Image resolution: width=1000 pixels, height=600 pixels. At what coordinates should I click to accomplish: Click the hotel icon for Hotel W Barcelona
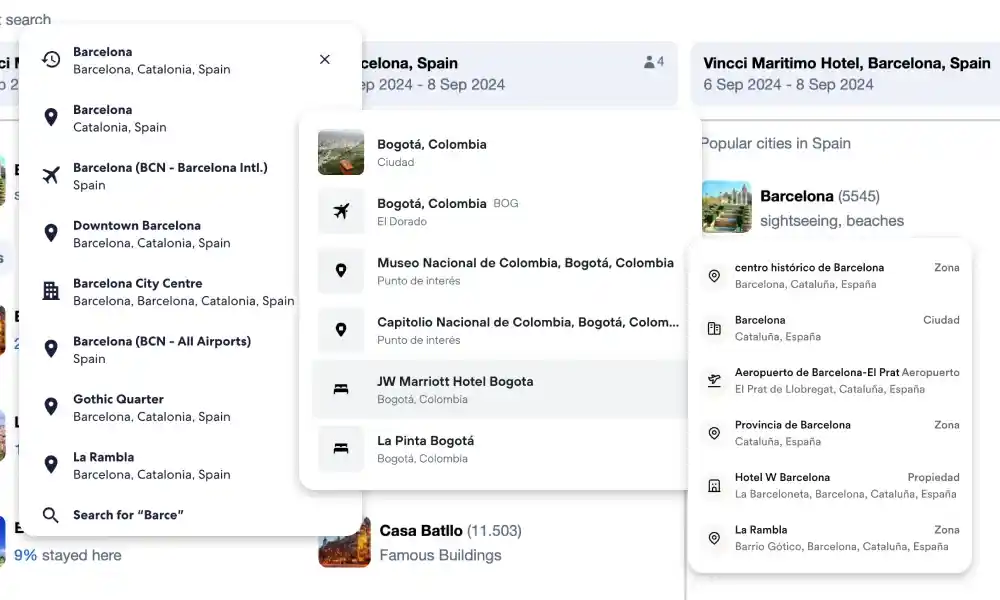[x=714, y=485]
